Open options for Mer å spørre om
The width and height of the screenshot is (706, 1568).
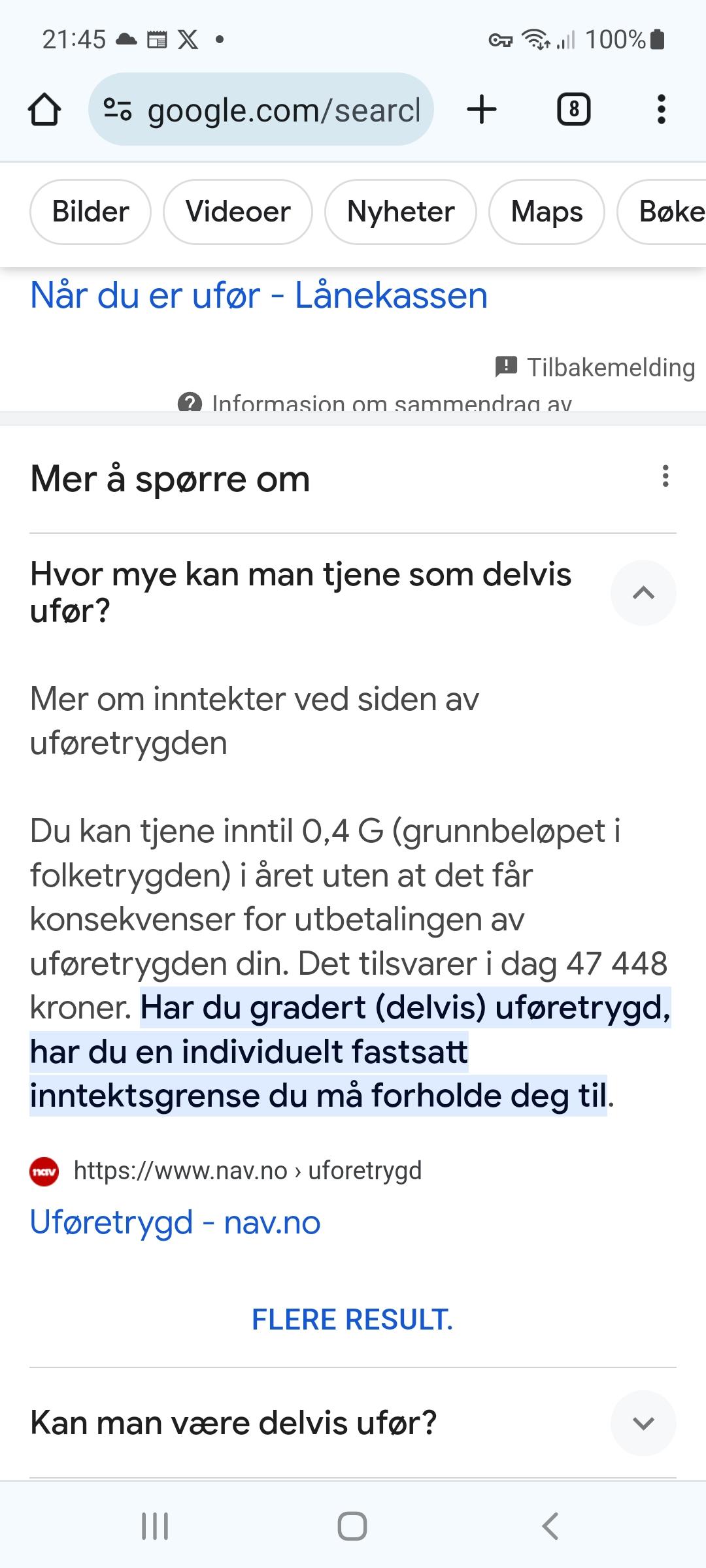(665, 476)
